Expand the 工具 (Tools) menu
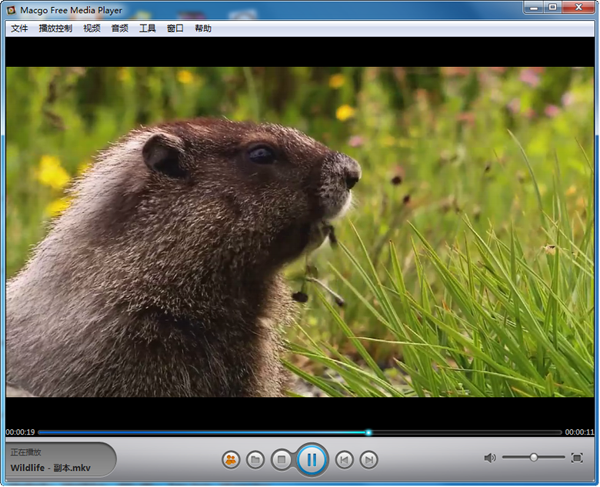 click(x=148, y=29)
